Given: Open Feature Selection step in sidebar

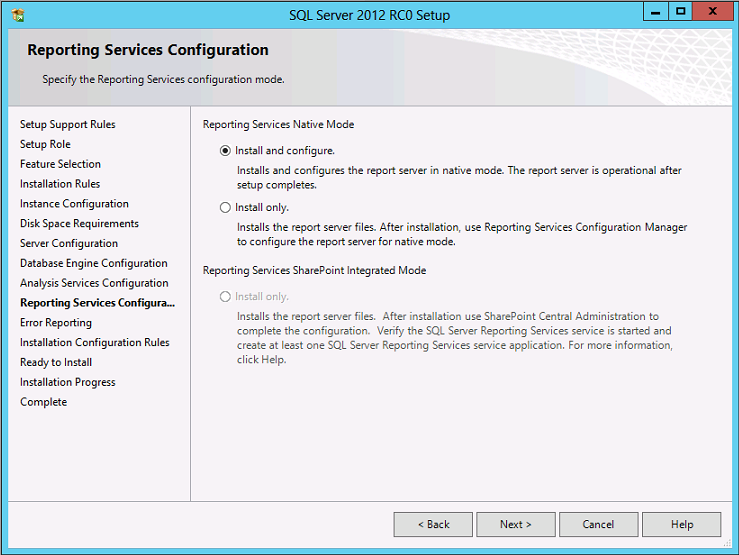Looking at the screenshot, I should click(60, 164).
